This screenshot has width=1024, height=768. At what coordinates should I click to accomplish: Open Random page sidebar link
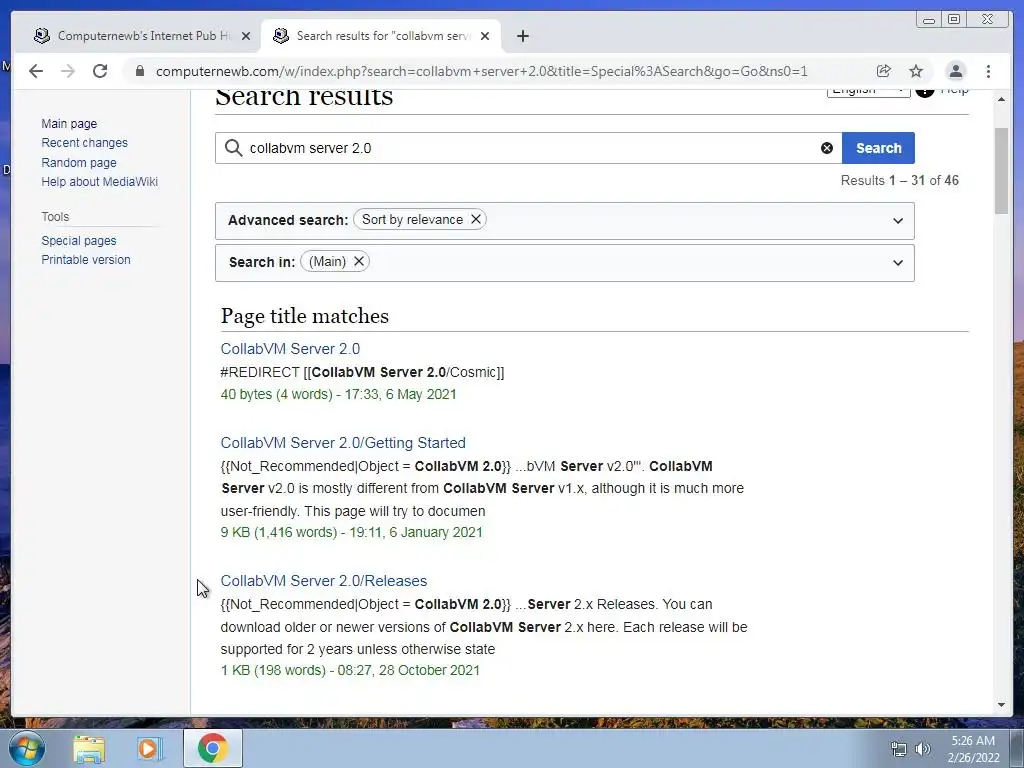coord(79,162)
